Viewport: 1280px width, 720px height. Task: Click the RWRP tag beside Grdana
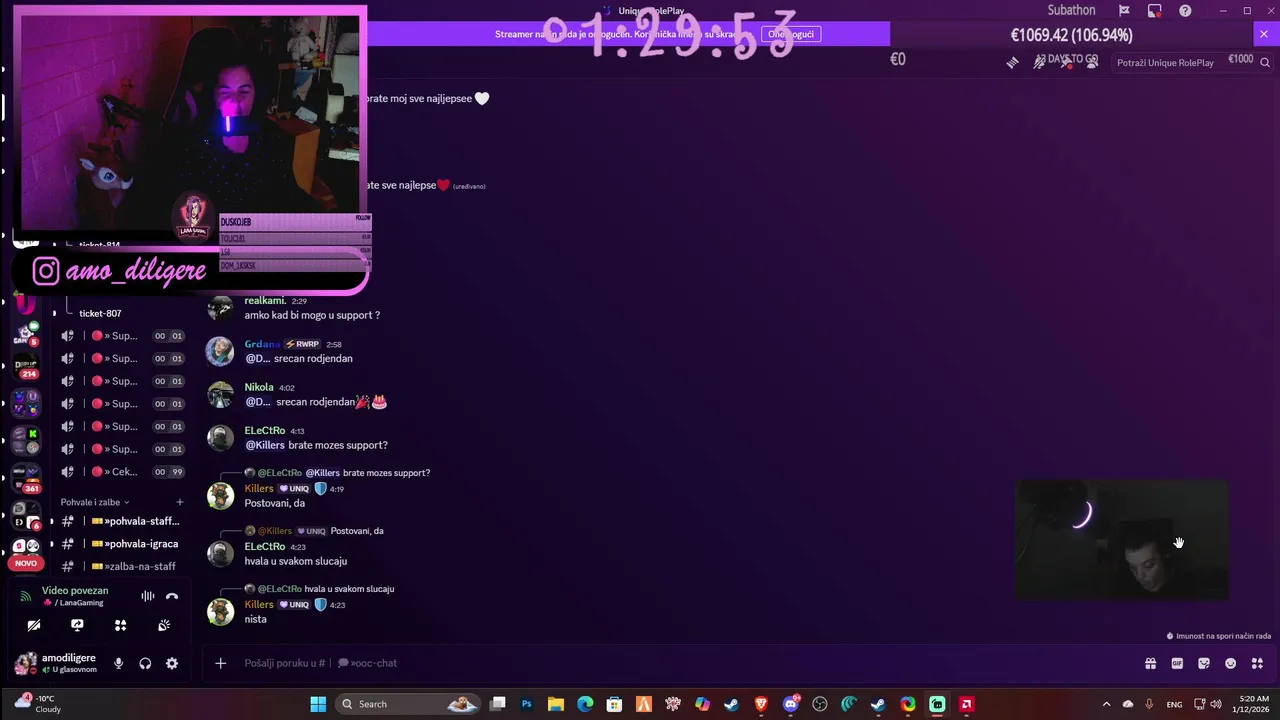pyautogui.click(x=303, y=344)
